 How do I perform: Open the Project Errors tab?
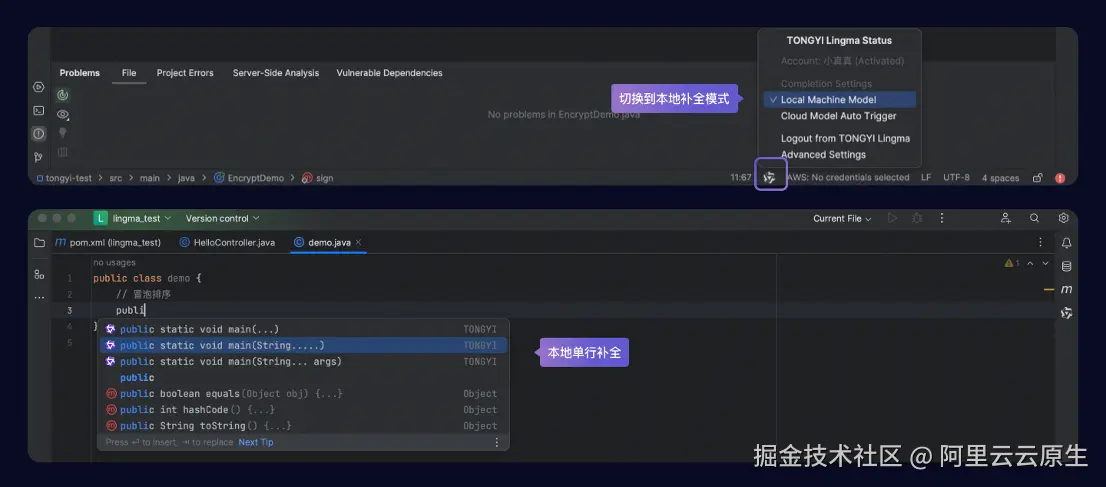tap(185, 73)
